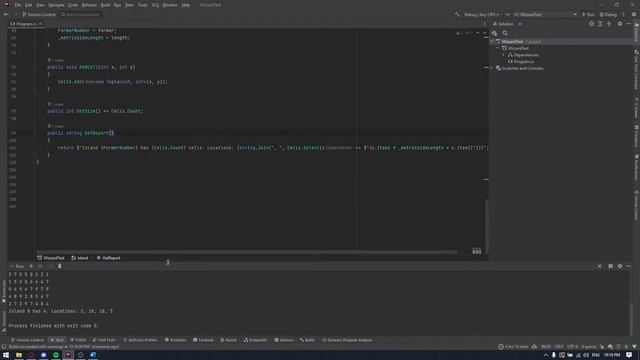
Task: Open the WizardTest run configuration dropdown
Action: [x=545, y=14]
